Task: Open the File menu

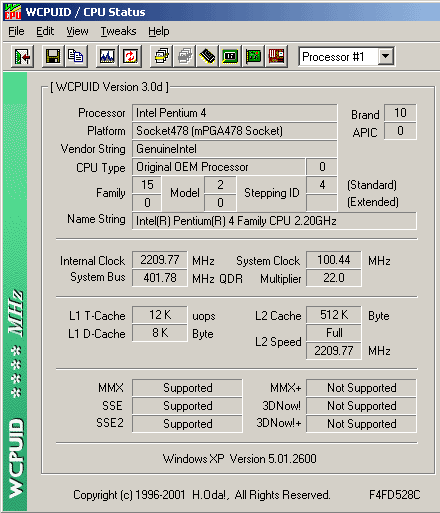Action: 16,31
